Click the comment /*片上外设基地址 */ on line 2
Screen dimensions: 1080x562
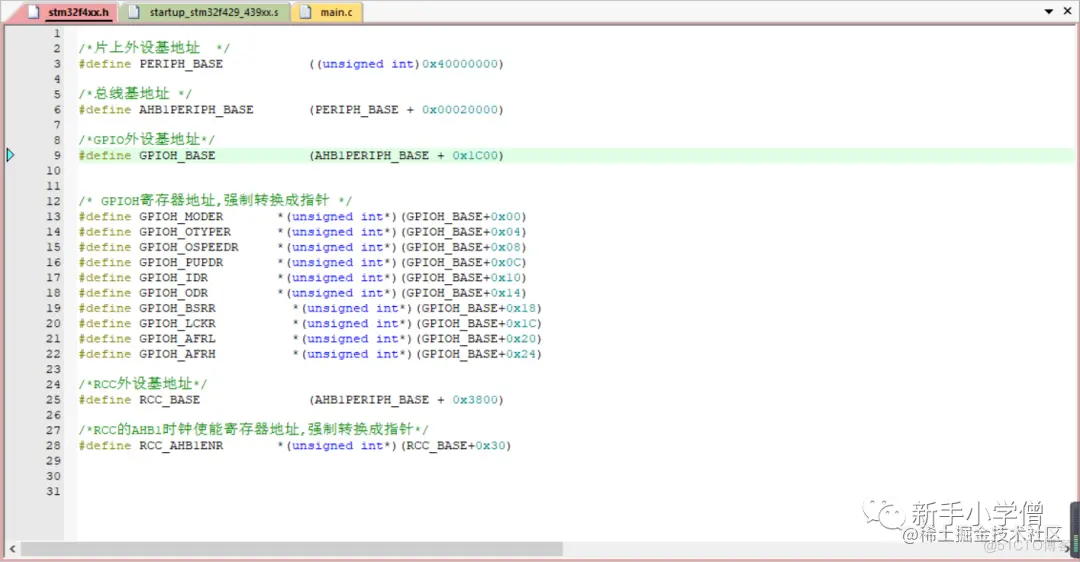tap(154, 48)
